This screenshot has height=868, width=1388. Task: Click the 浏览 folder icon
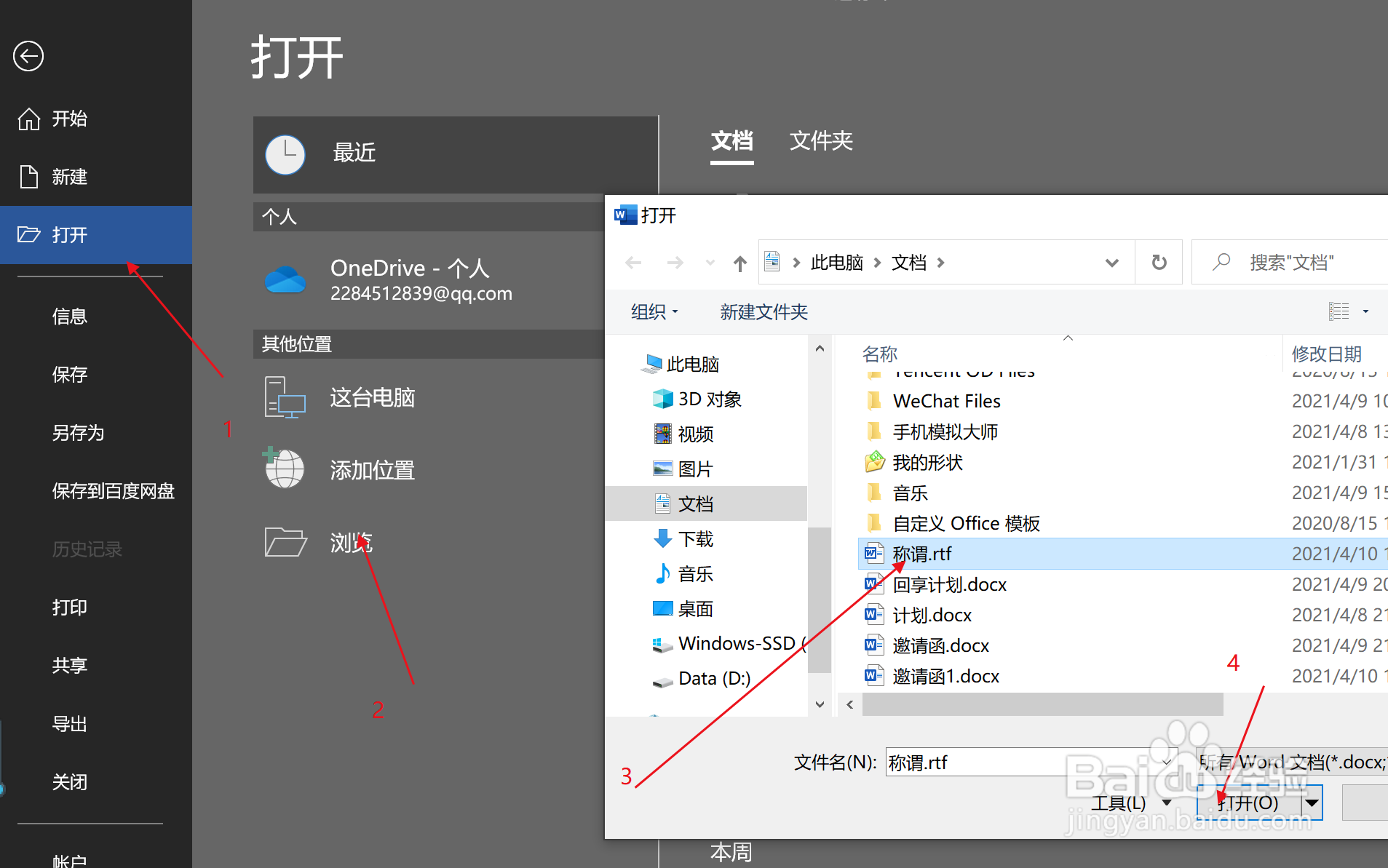[285, 543]
